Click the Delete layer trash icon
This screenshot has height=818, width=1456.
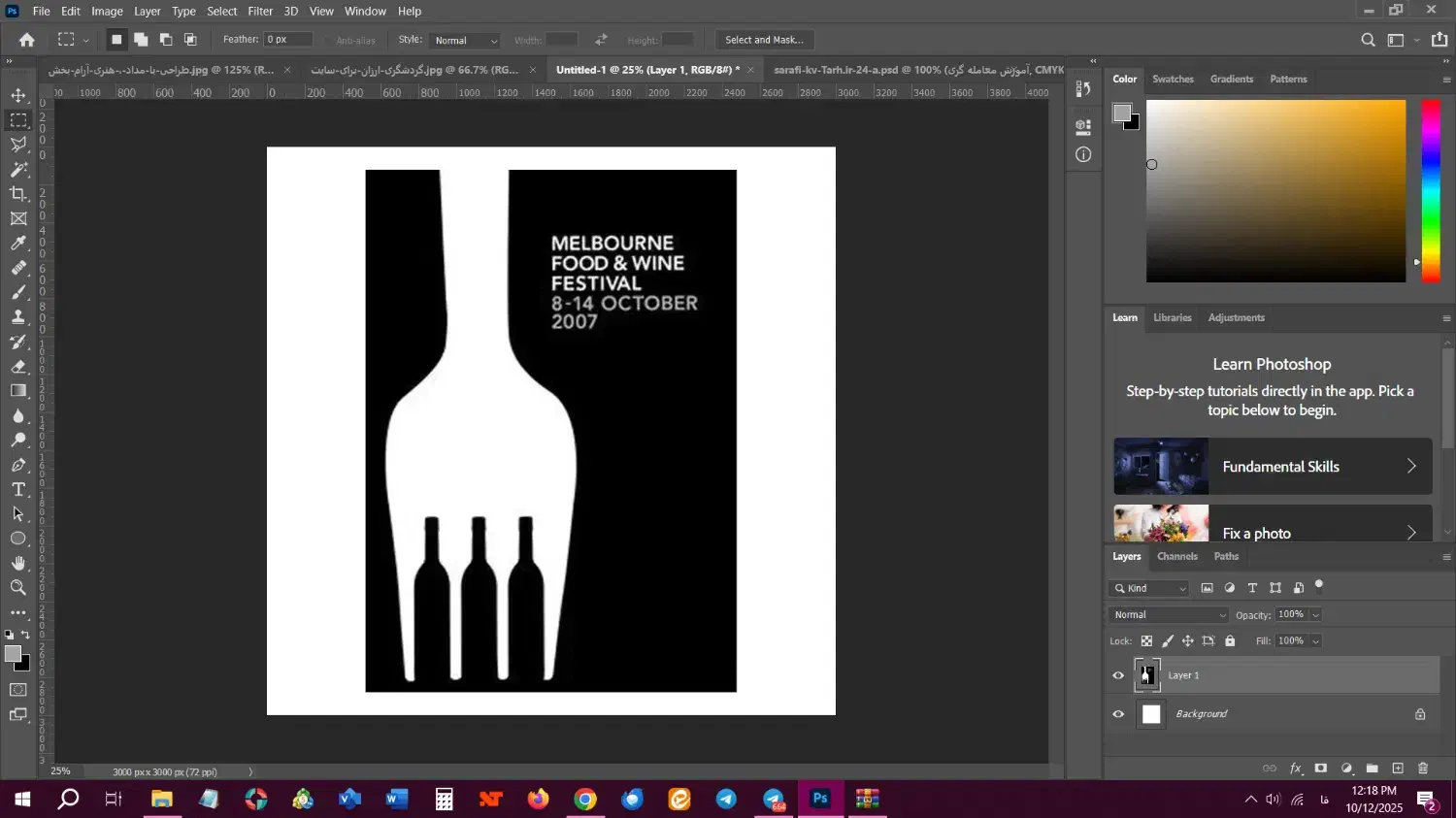pyautogui.click(x=1423, y=769)
